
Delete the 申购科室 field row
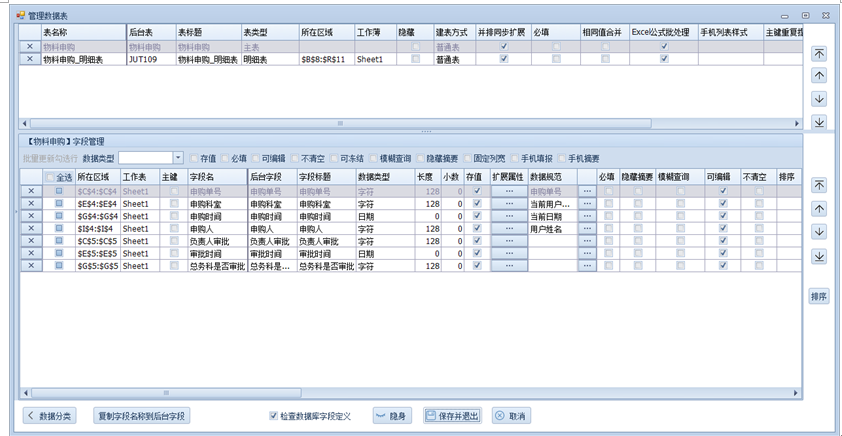(30, 203)
